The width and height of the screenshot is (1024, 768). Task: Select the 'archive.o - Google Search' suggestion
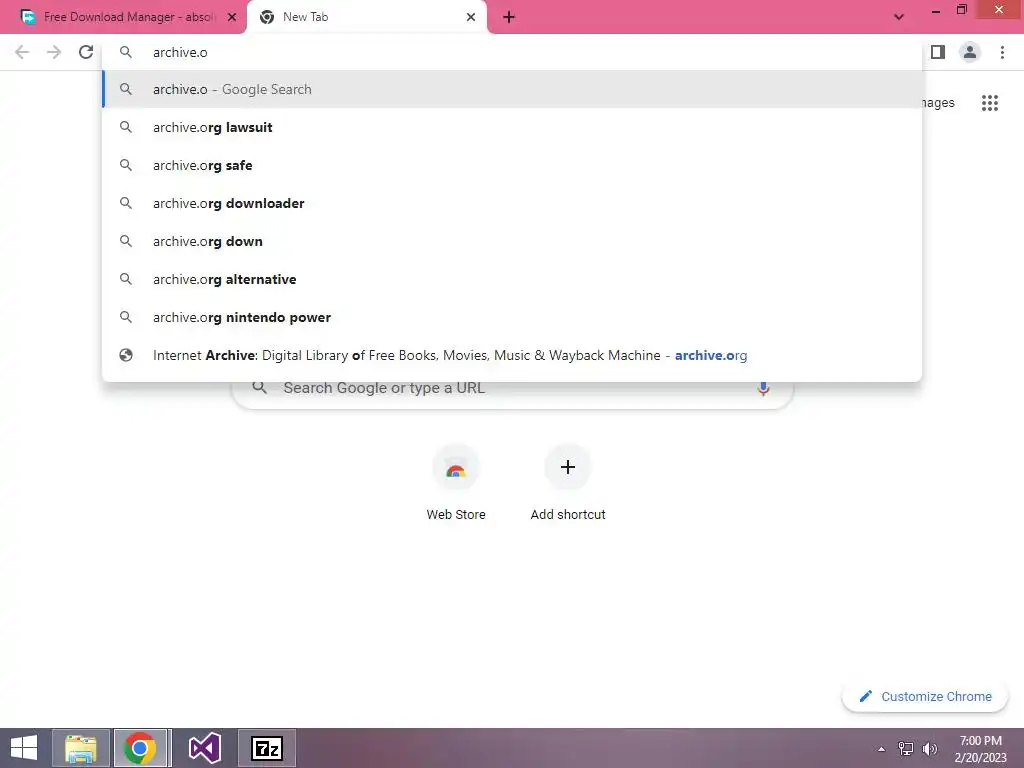click(x=512, y=89)
